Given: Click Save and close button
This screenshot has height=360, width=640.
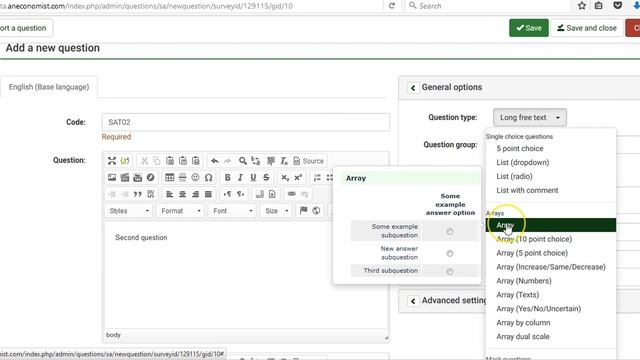Looking at the screenshot, I should click(587, 28).
